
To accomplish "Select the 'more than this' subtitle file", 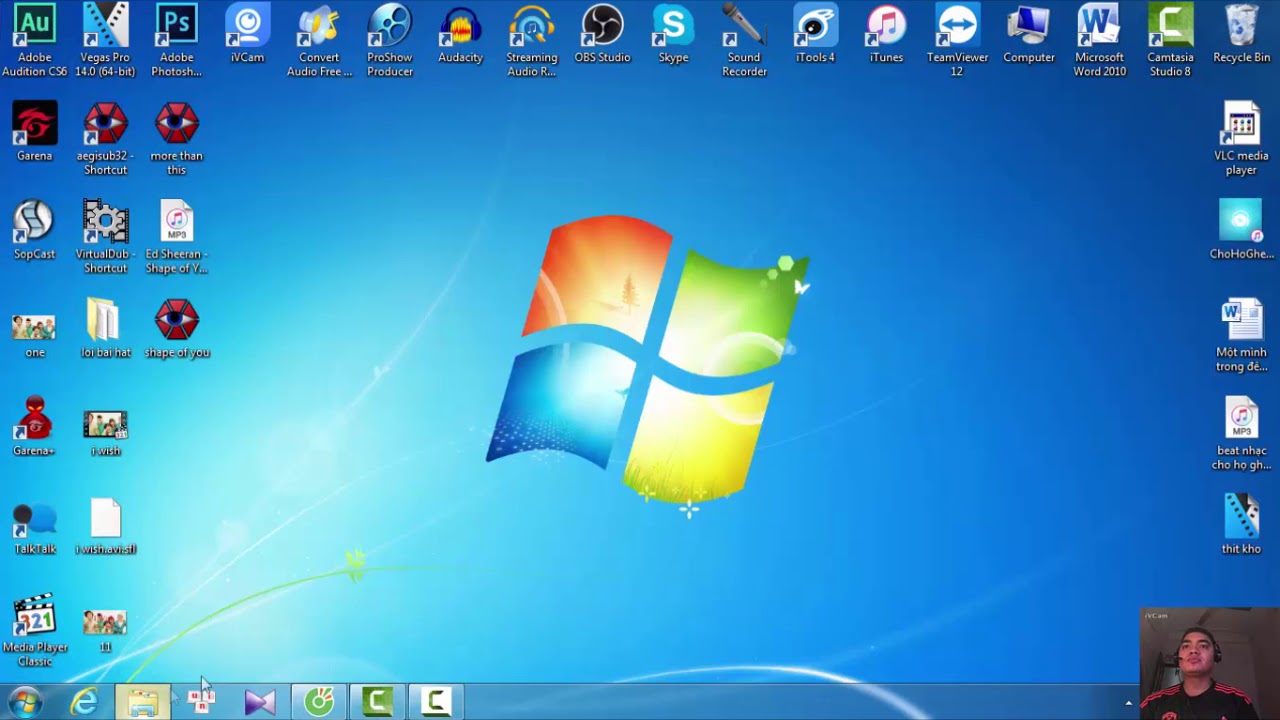I will coord(176,139).
